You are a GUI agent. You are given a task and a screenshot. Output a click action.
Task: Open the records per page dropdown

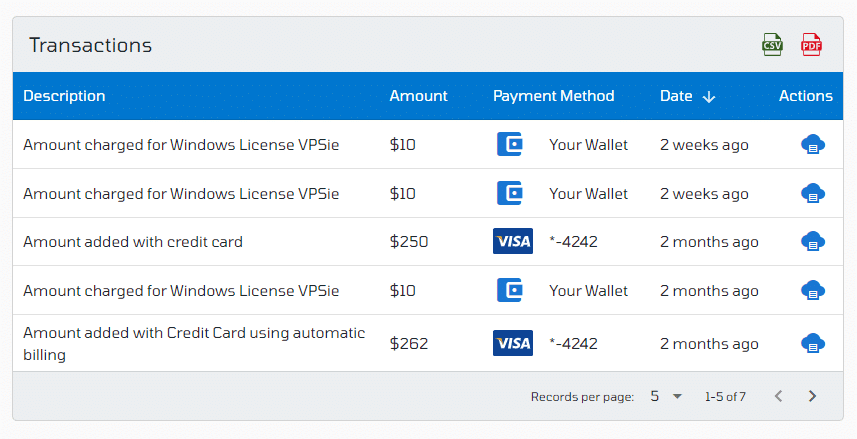click(x=666, y=396)
